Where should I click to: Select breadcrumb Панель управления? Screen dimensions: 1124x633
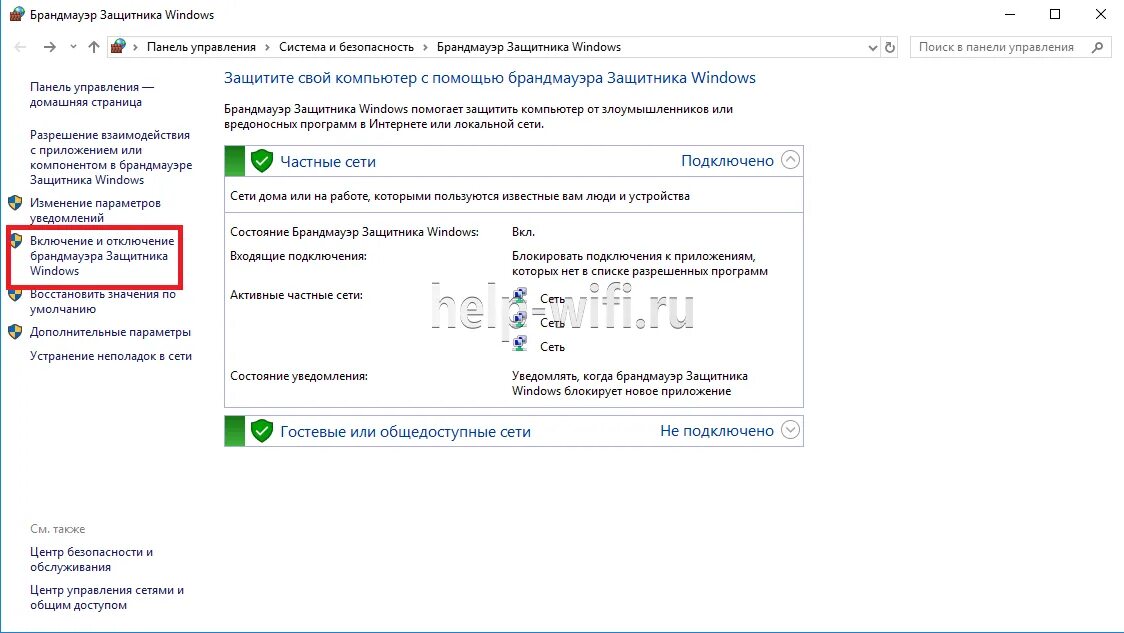(201, 47)
